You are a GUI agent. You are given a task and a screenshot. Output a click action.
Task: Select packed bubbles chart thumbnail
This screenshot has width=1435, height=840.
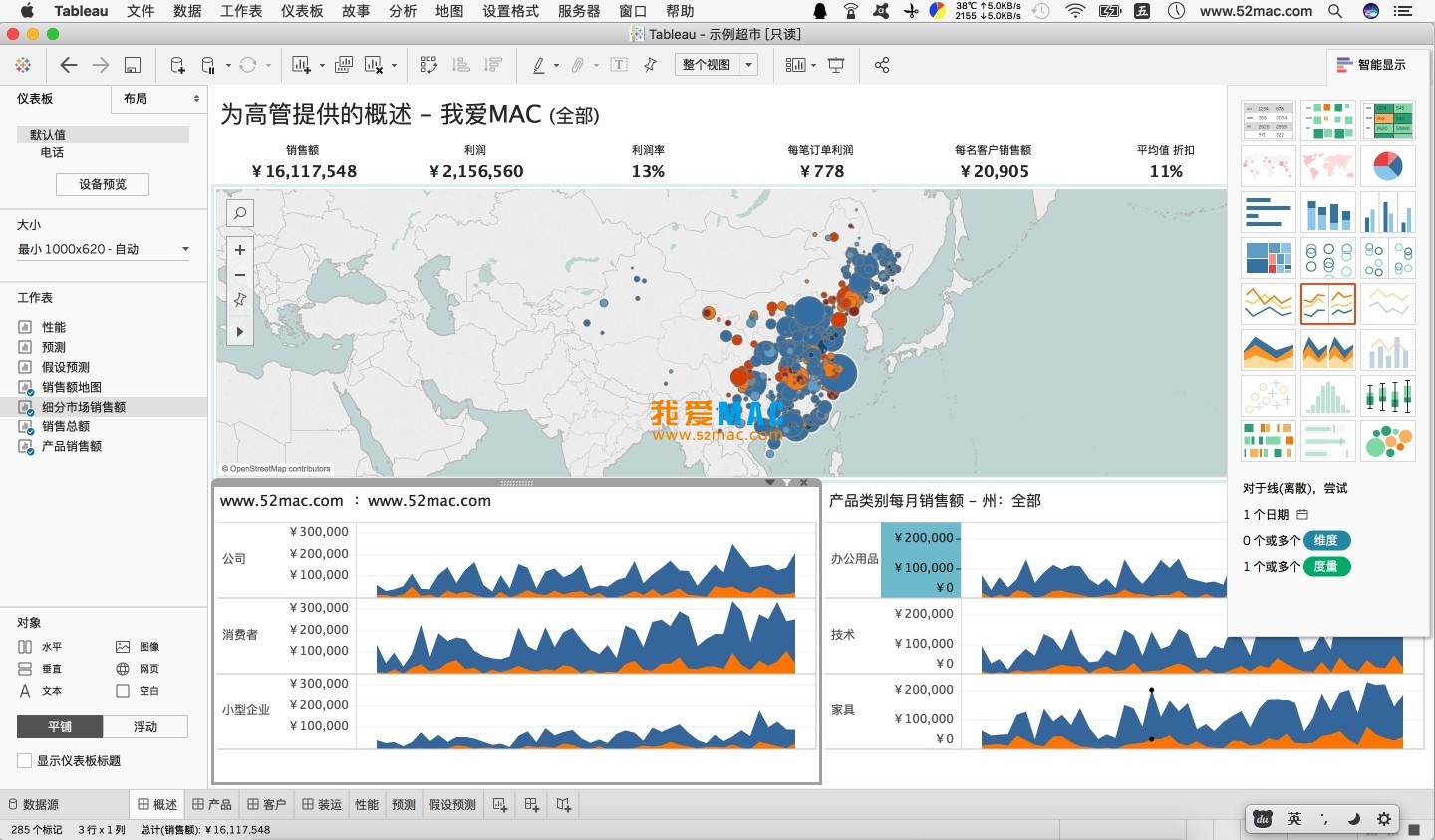(1387, 441)
